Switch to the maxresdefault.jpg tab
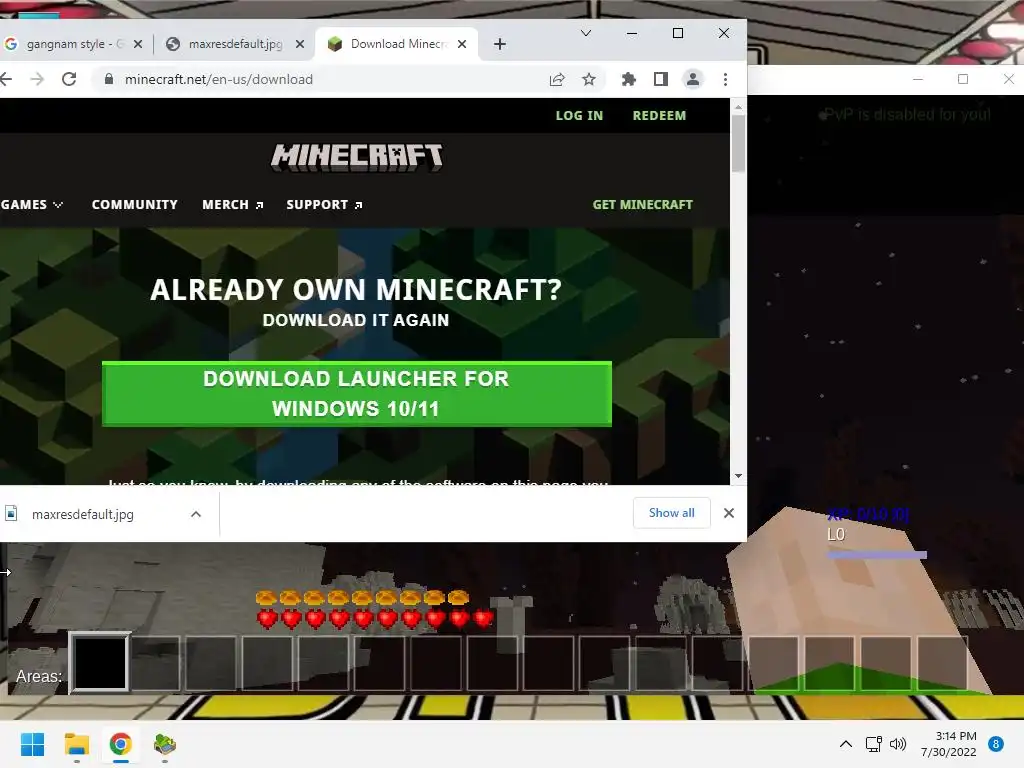The width and height of the screenshot is (1024, 768). (x=232, y=44)
